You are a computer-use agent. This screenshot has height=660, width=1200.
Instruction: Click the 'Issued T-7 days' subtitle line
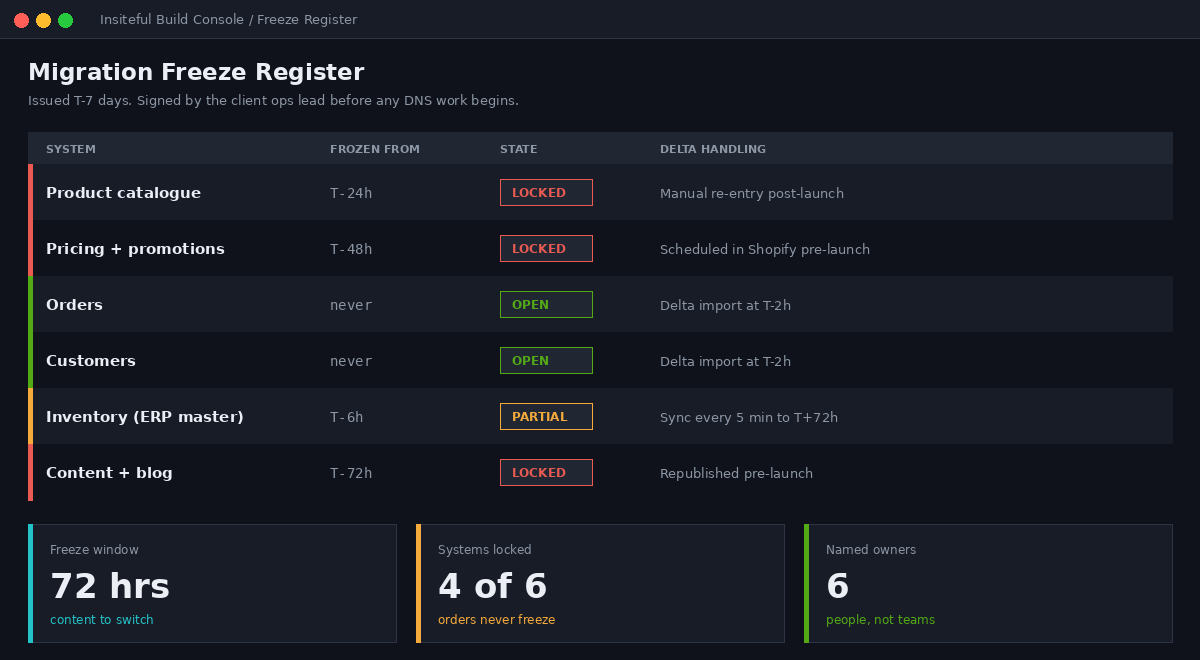273,101
